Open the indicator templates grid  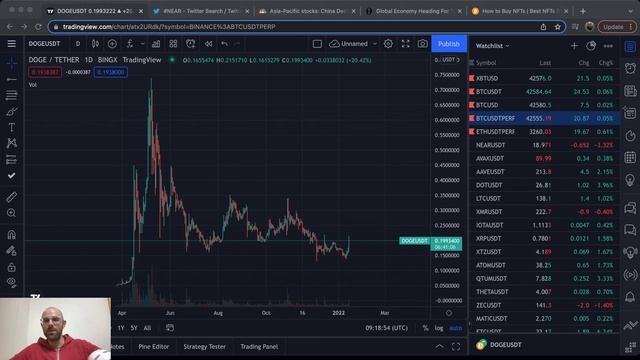point(173,44)
